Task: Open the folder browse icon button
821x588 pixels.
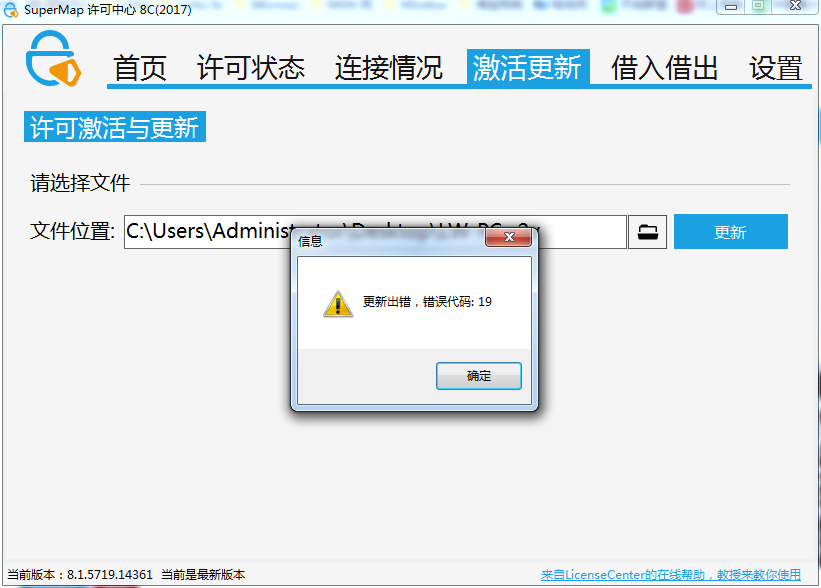Action: [647, 231]
